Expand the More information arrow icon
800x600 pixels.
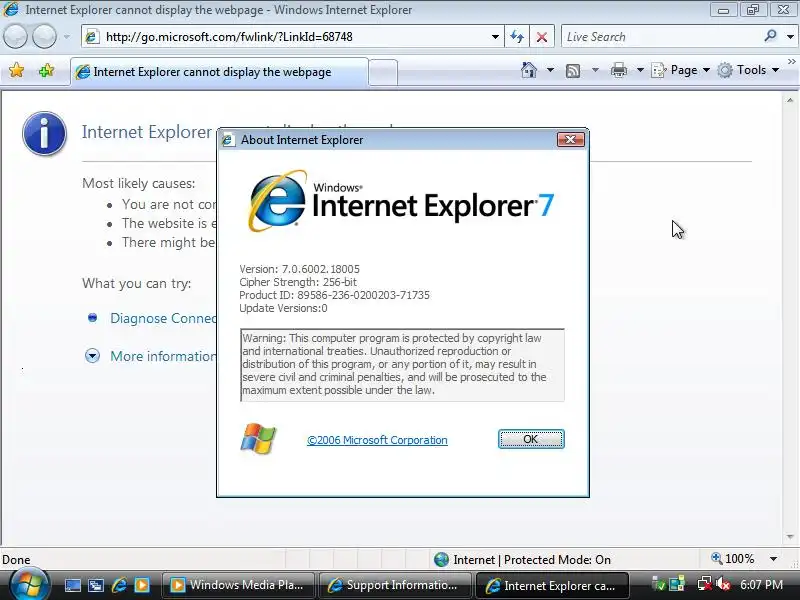[x=92, y=356]
